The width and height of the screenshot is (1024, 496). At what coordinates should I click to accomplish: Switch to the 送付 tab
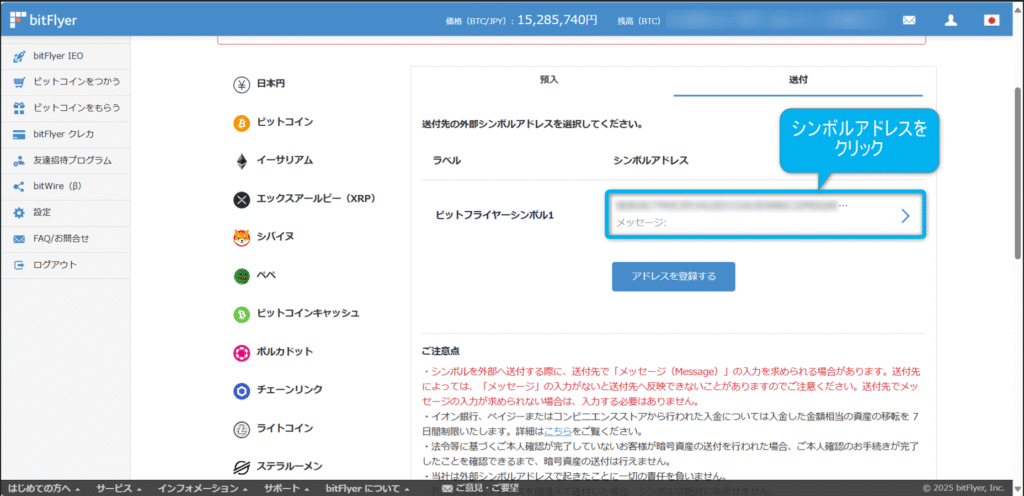click(x=798, y=80)
